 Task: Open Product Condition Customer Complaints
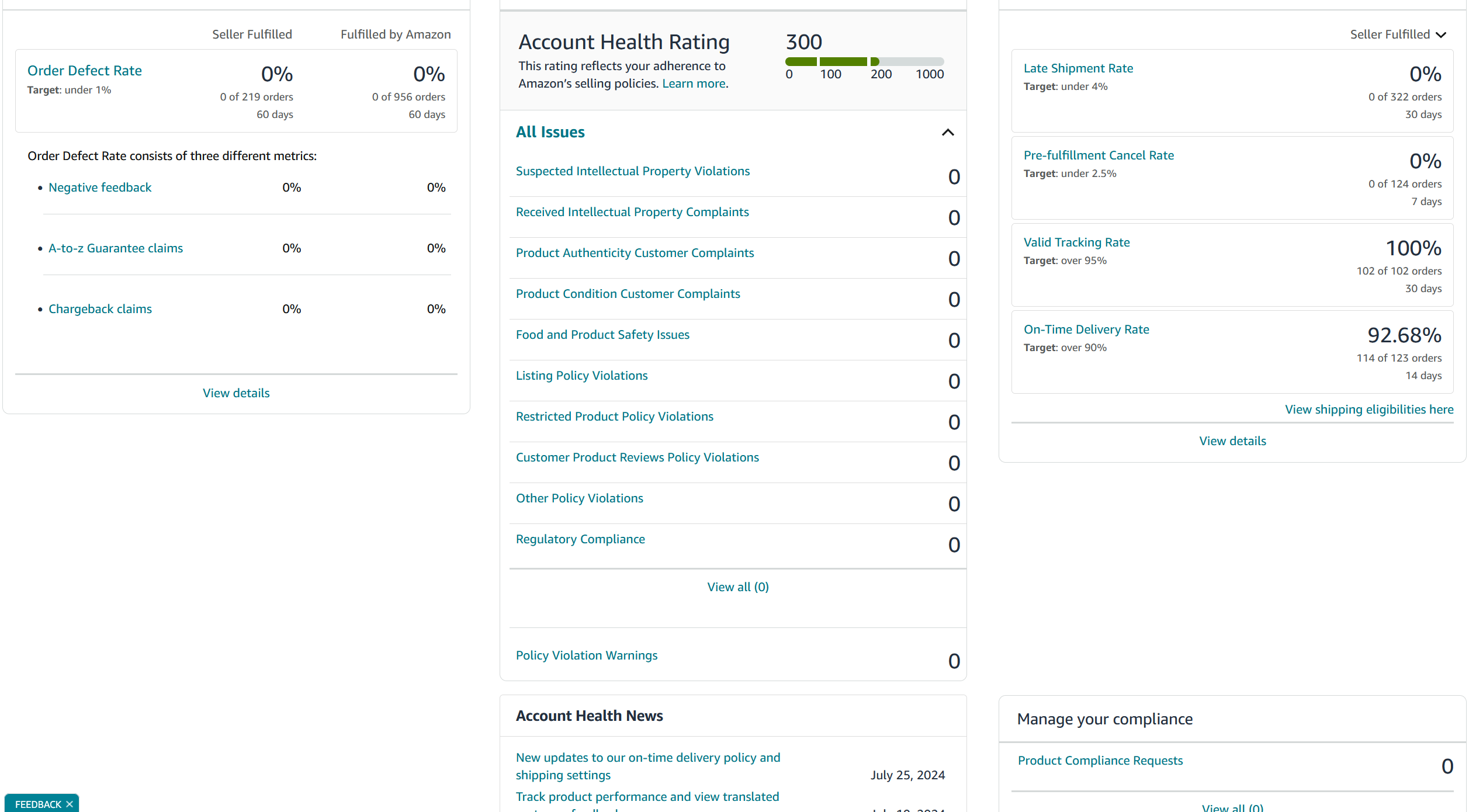point(628,294)
